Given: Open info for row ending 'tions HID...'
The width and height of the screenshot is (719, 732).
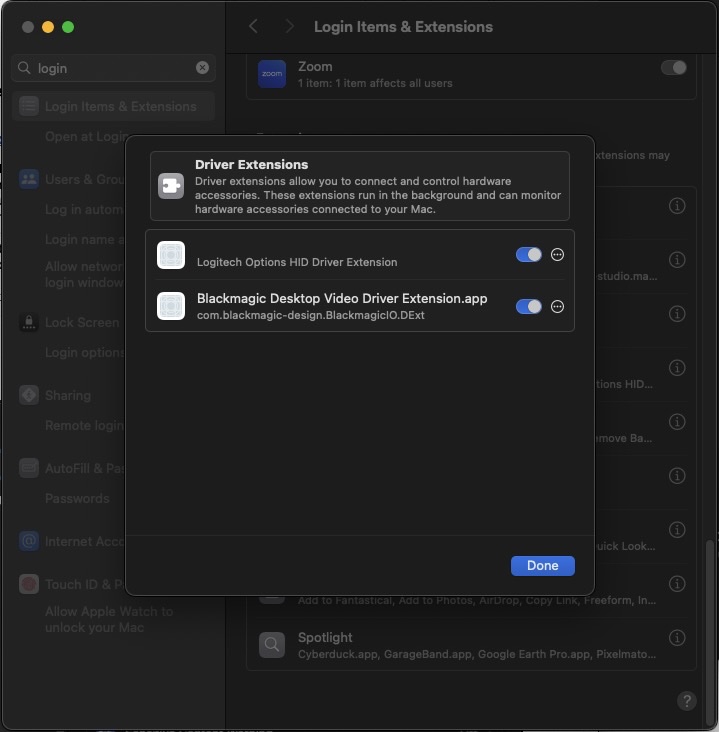Looking at the screenshot, I should point(677,367).
